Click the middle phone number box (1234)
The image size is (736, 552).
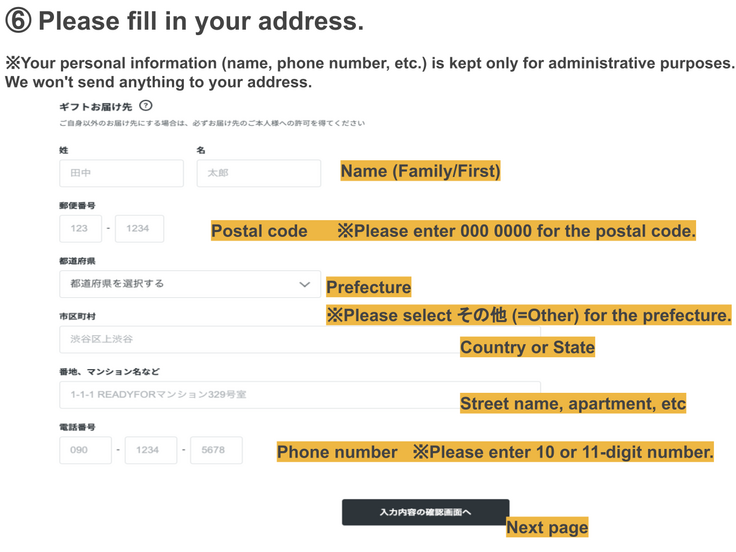150,450
